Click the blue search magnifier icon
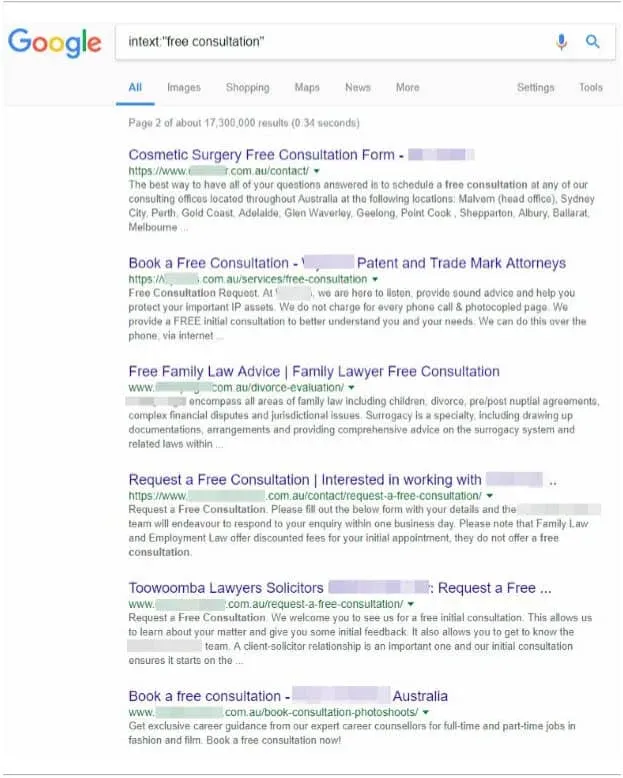Viewport: 623px width, 778px height. point(593,41)
